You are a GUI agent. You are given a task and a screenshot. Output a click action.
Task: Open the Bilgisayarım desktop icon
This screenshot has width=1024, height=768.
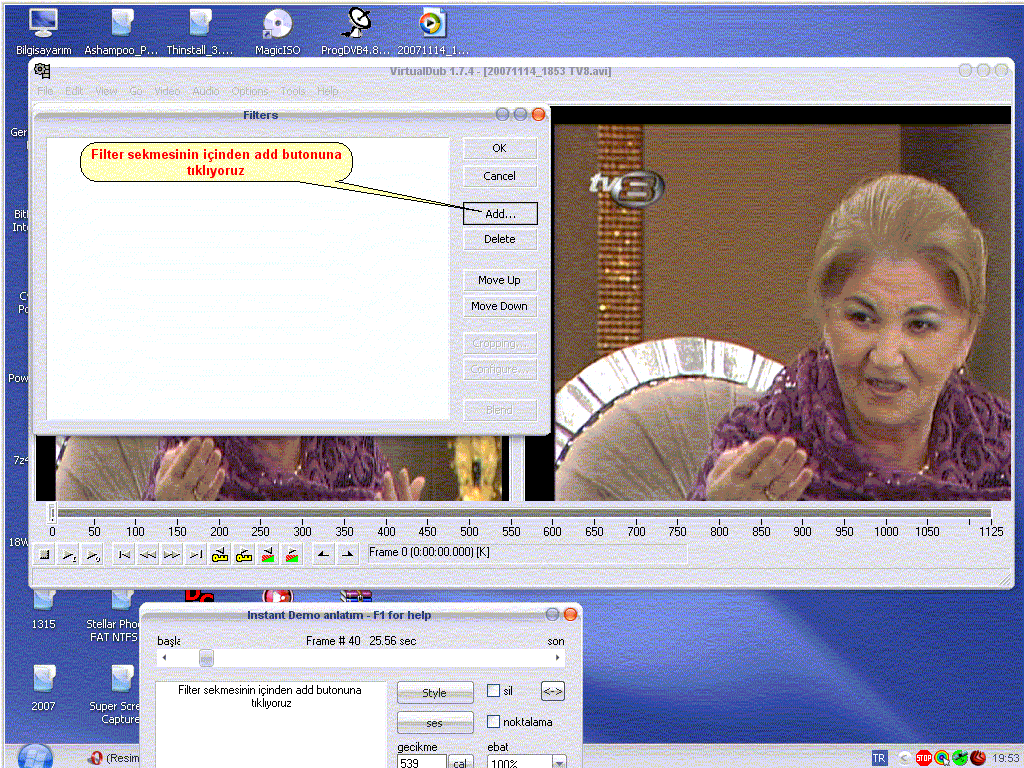point(43,31)
